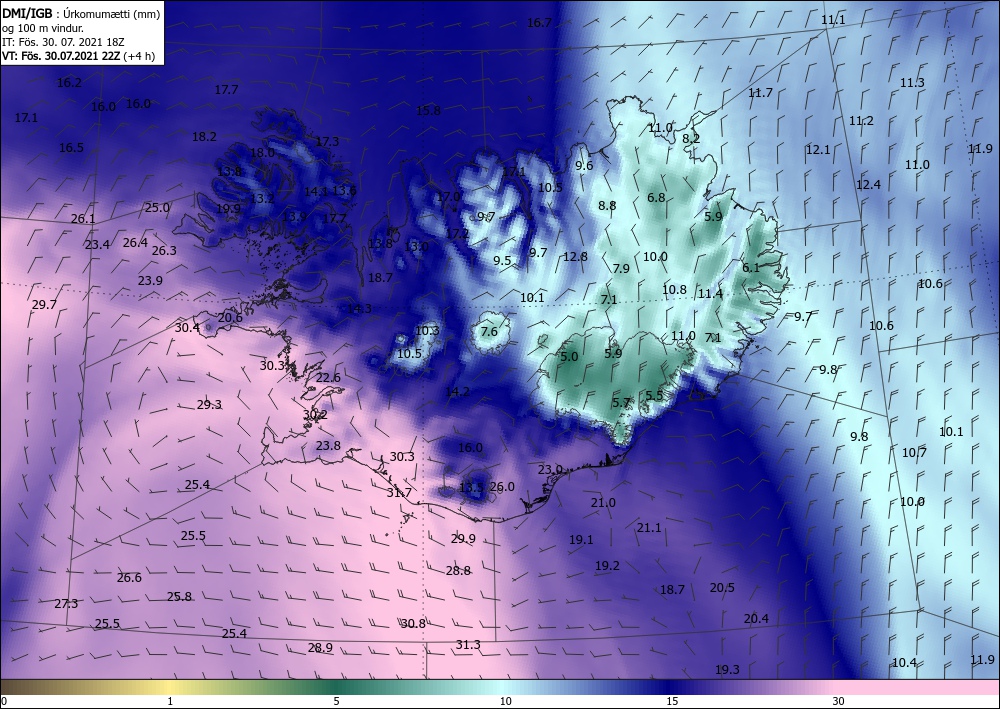Click the map value 7.9
This screenshot has height=709, width=1000.
(x=621, y=268)
